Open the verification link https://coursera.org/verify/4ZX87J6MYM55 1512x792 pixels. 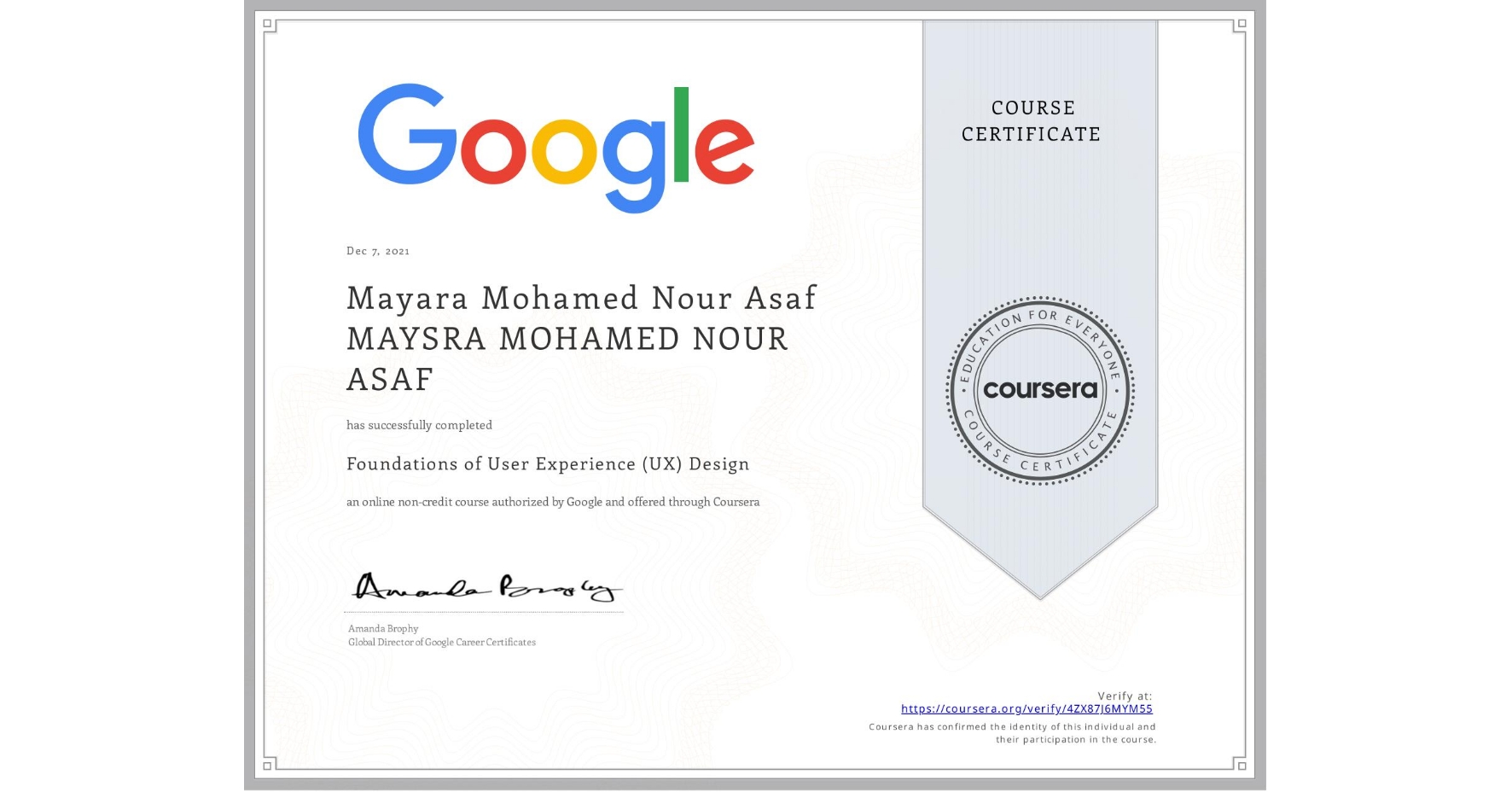click(x=1026, y=708)
